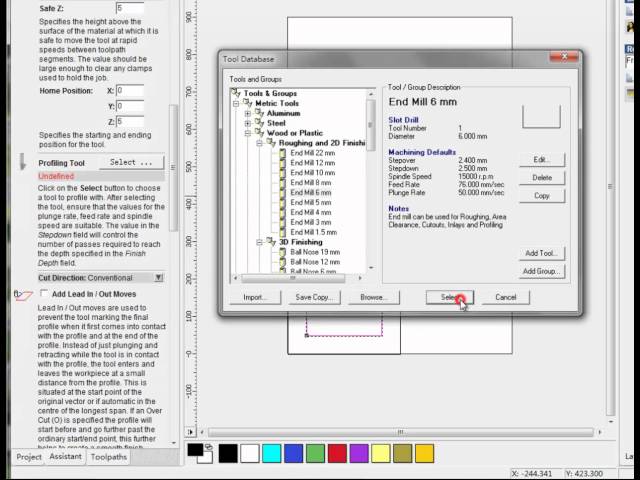Enable Add Lead In / Out Moves checkbox
Screen dimensions: 640x480
click(x=44, y=293)
